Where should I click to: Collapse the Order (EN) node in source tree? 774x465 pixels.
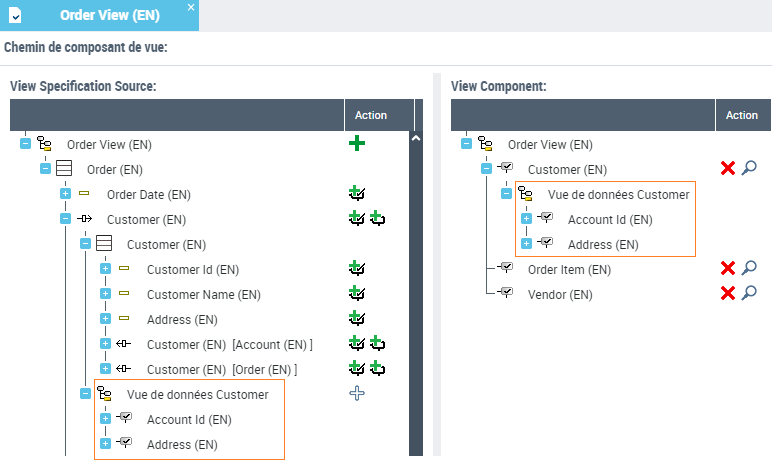(x=45, y=169)
